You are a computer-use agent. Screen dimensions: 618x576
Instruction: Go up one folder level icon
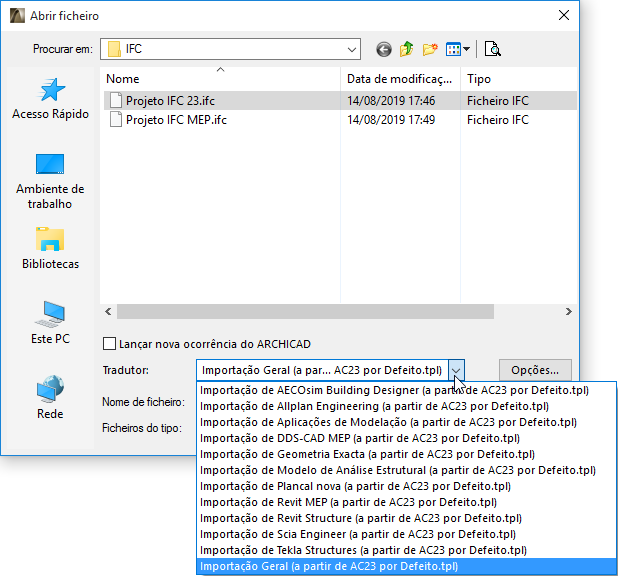[x=406, y=49]
